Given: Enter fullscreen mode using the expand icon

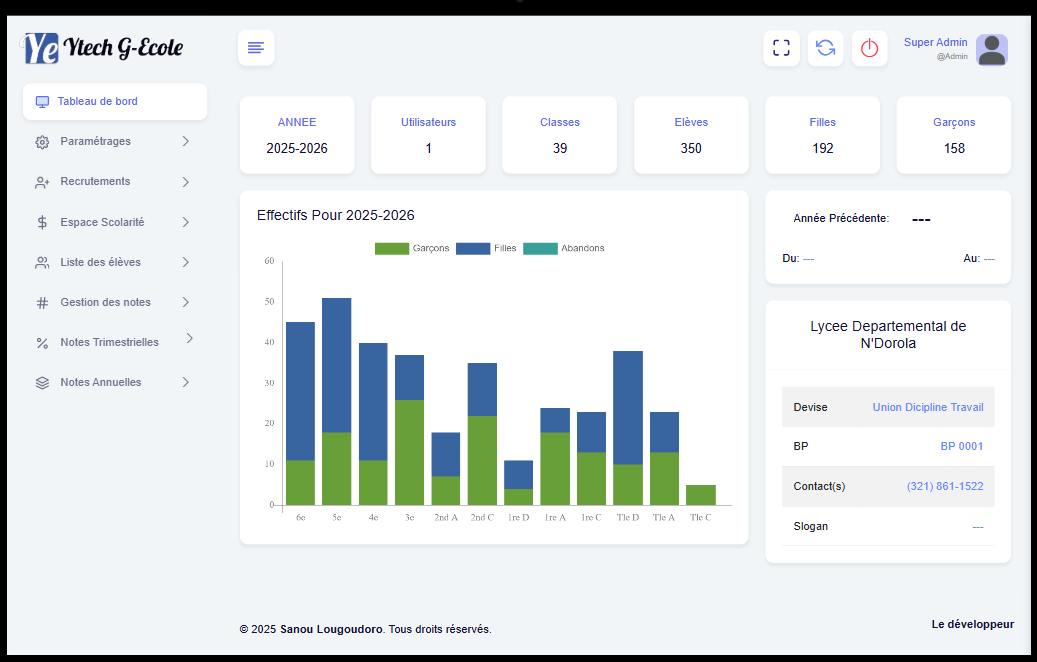Looking at the screenshot, I should point(781,48).
